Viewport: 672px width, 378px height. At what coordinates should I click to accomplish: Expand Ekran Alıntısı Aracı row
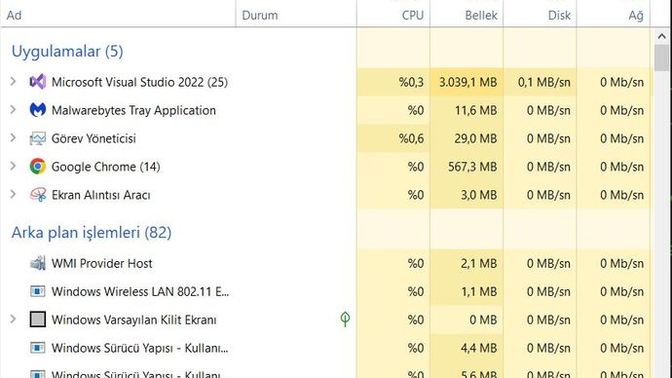13,195
